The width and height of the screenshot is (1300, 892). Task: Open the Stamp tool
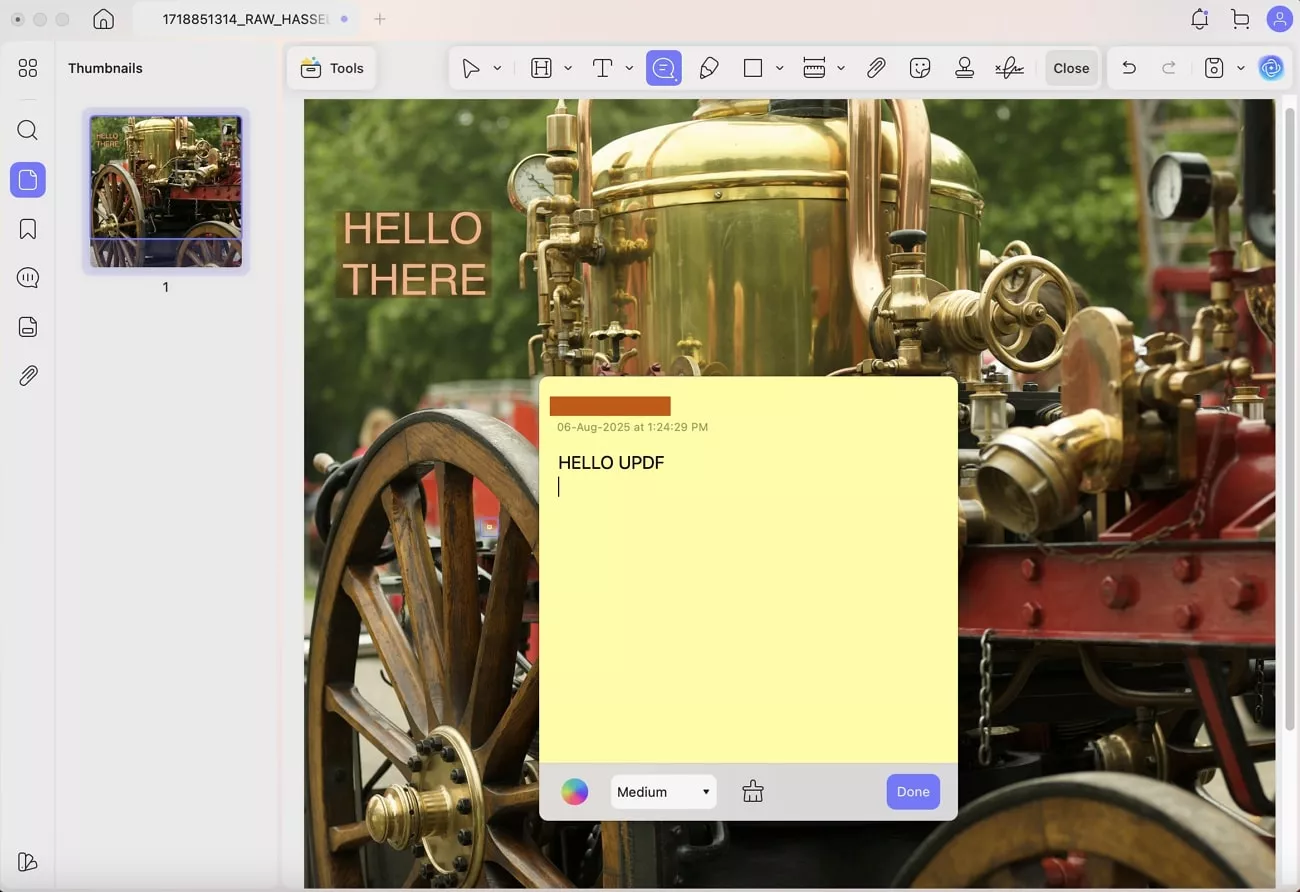coord(965,68)
